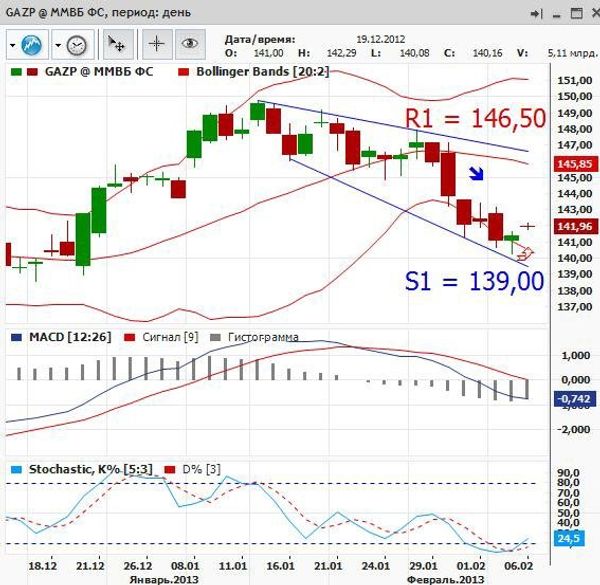This screenshot has width=600, height=585.
Task: Click the 16.01 date on time axis
Action: [x=280, y=566]
